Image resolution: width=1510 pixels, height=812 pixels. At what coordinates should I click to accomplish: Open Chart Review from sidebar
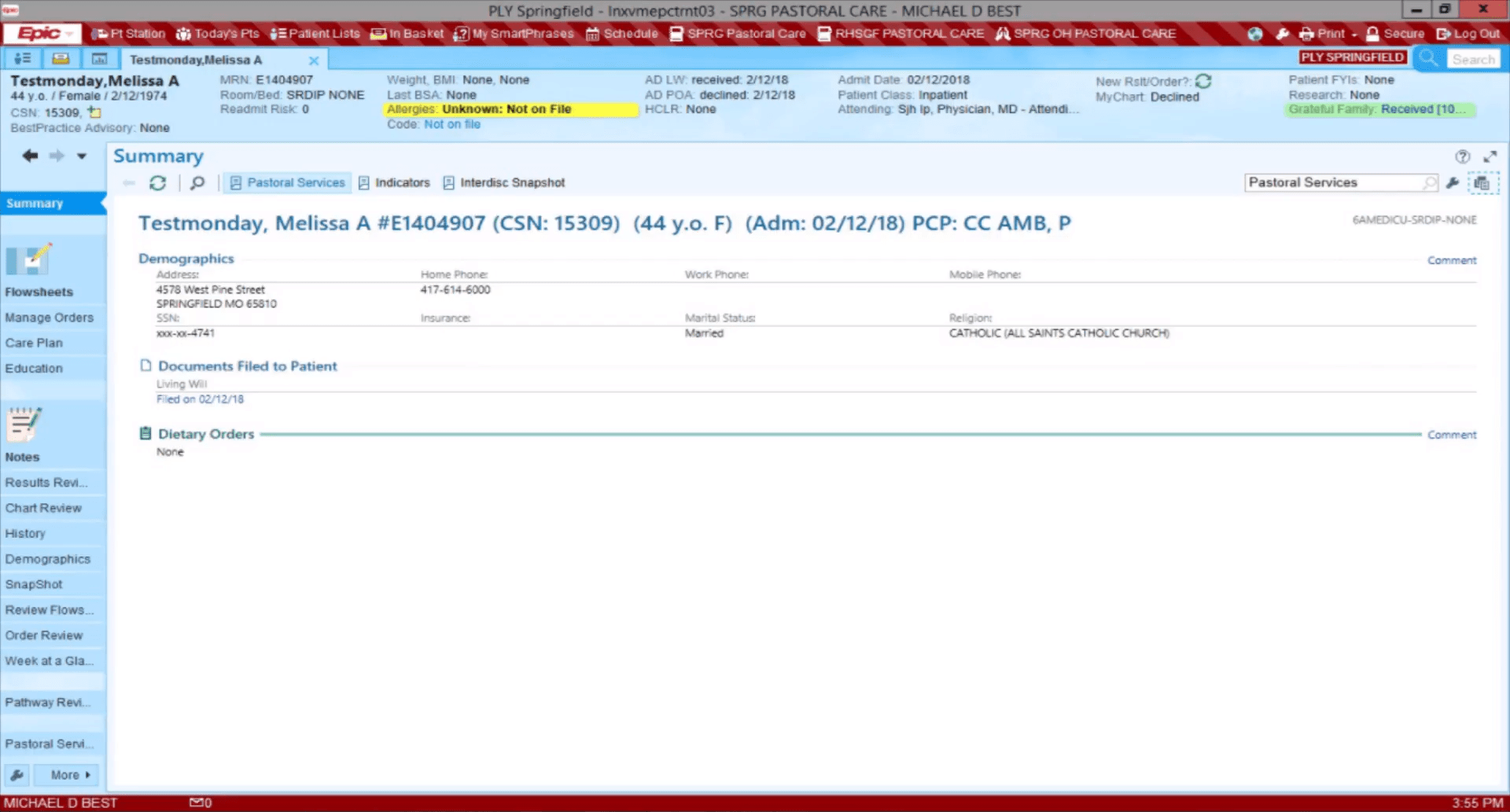(43, 508)
